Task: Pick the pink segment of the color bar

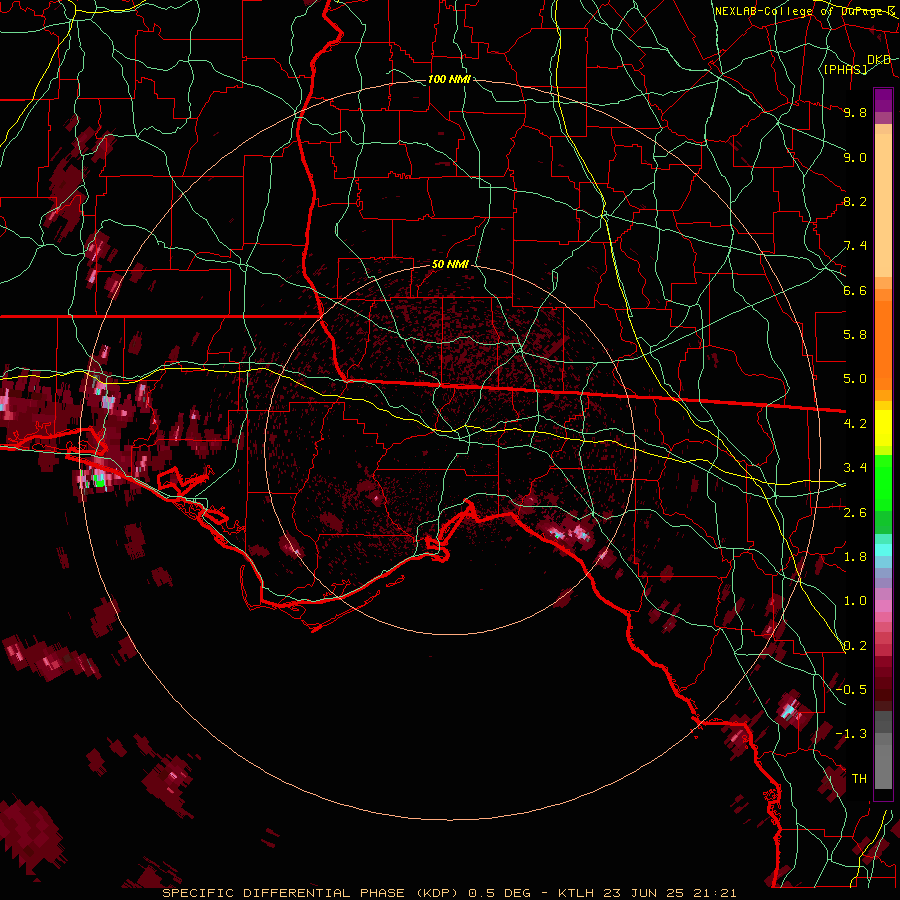Action: click(883, 606)
